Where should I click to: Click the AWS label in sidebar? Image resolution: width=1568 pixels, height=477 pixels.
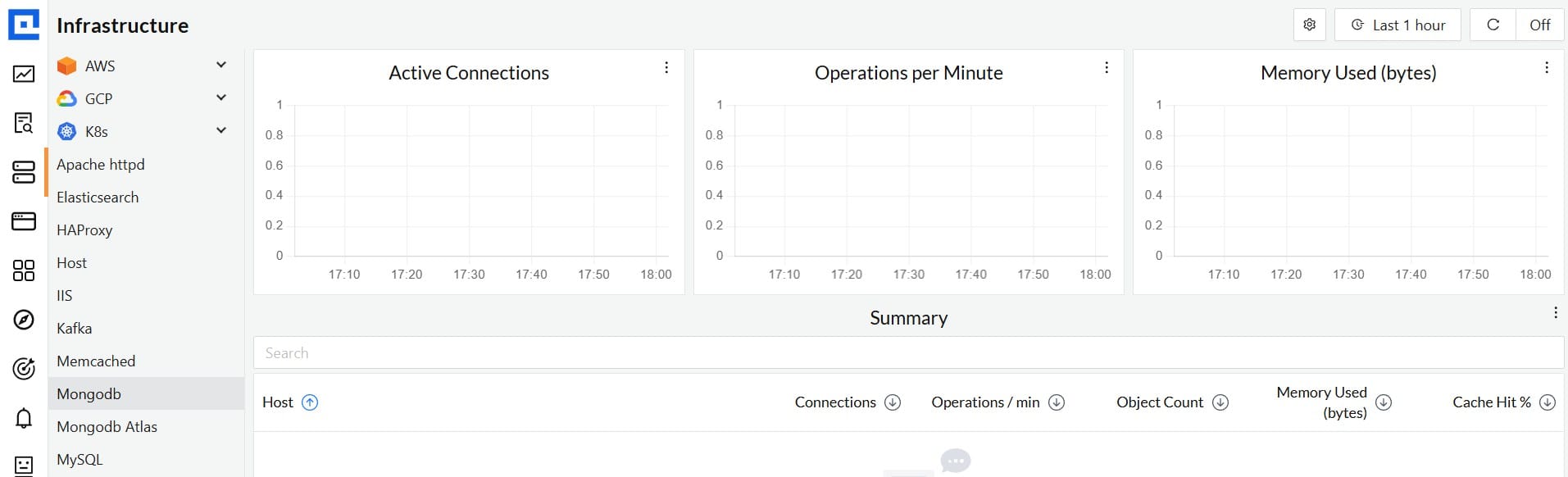pos(100,66)
